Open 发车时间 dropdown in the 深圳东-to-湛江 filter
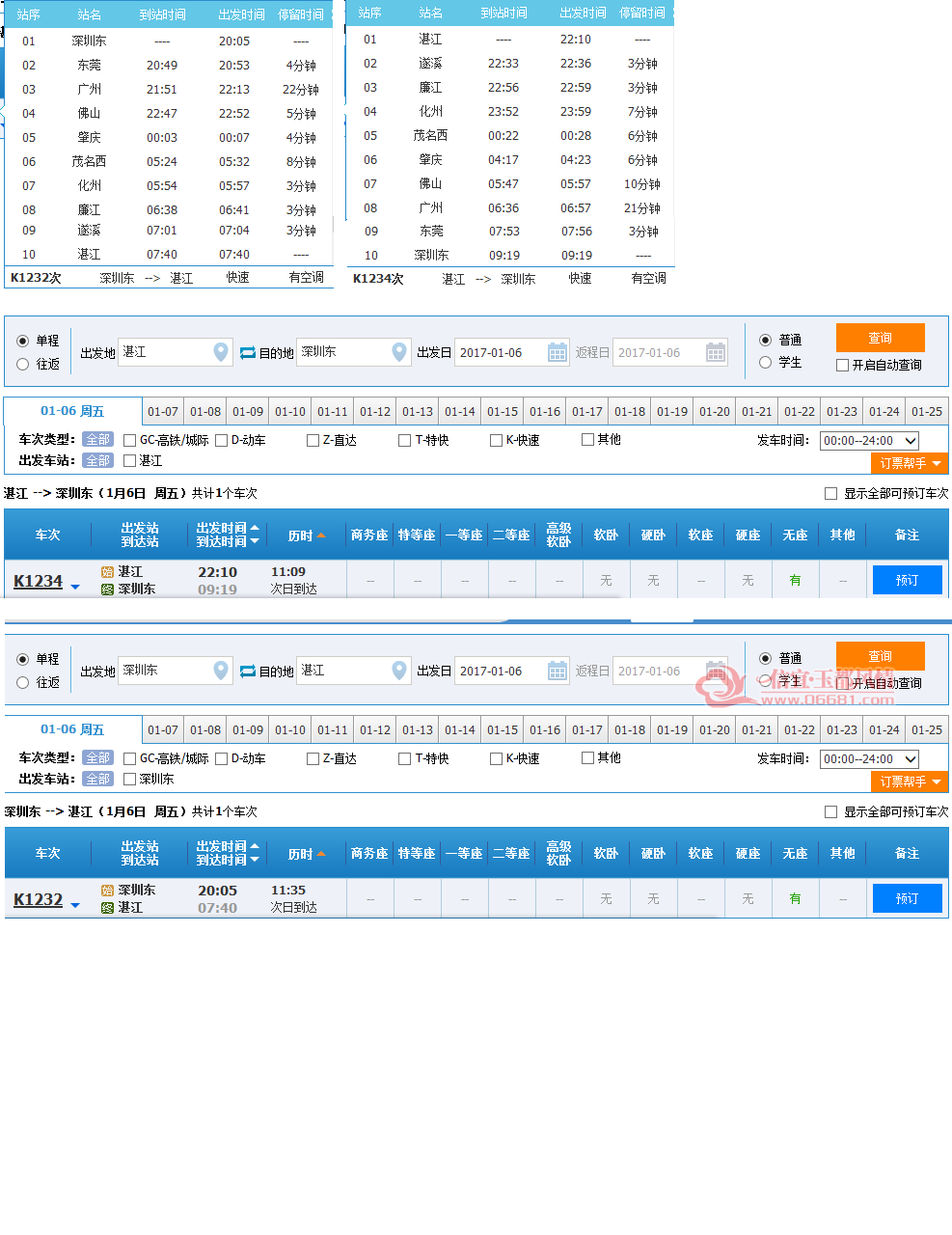Viewport: 952px width, 1235px height. 869,759
